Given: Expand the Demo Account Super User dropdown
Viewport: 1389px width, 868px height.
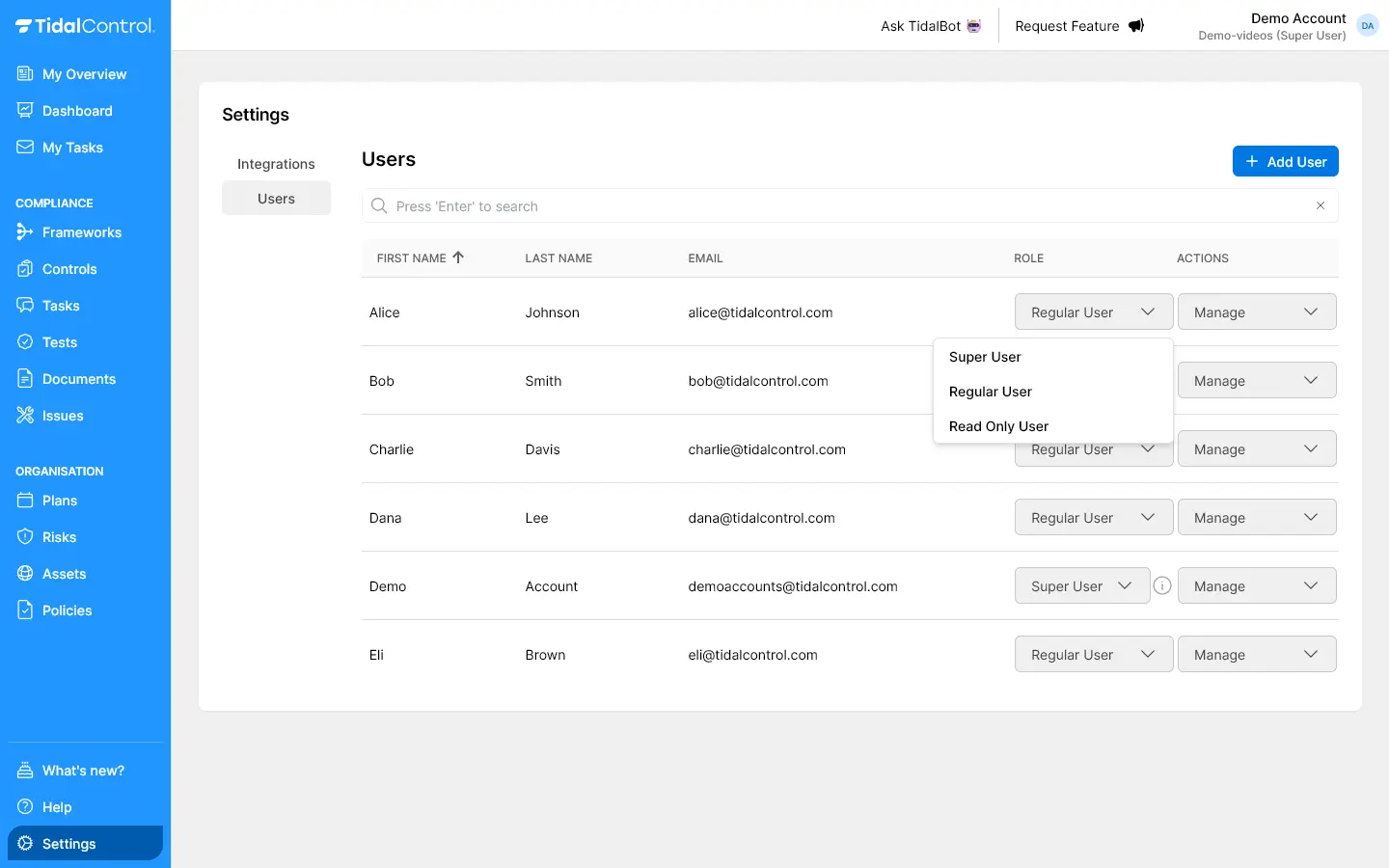Looking at the screenshot, I should (1081, 586).
